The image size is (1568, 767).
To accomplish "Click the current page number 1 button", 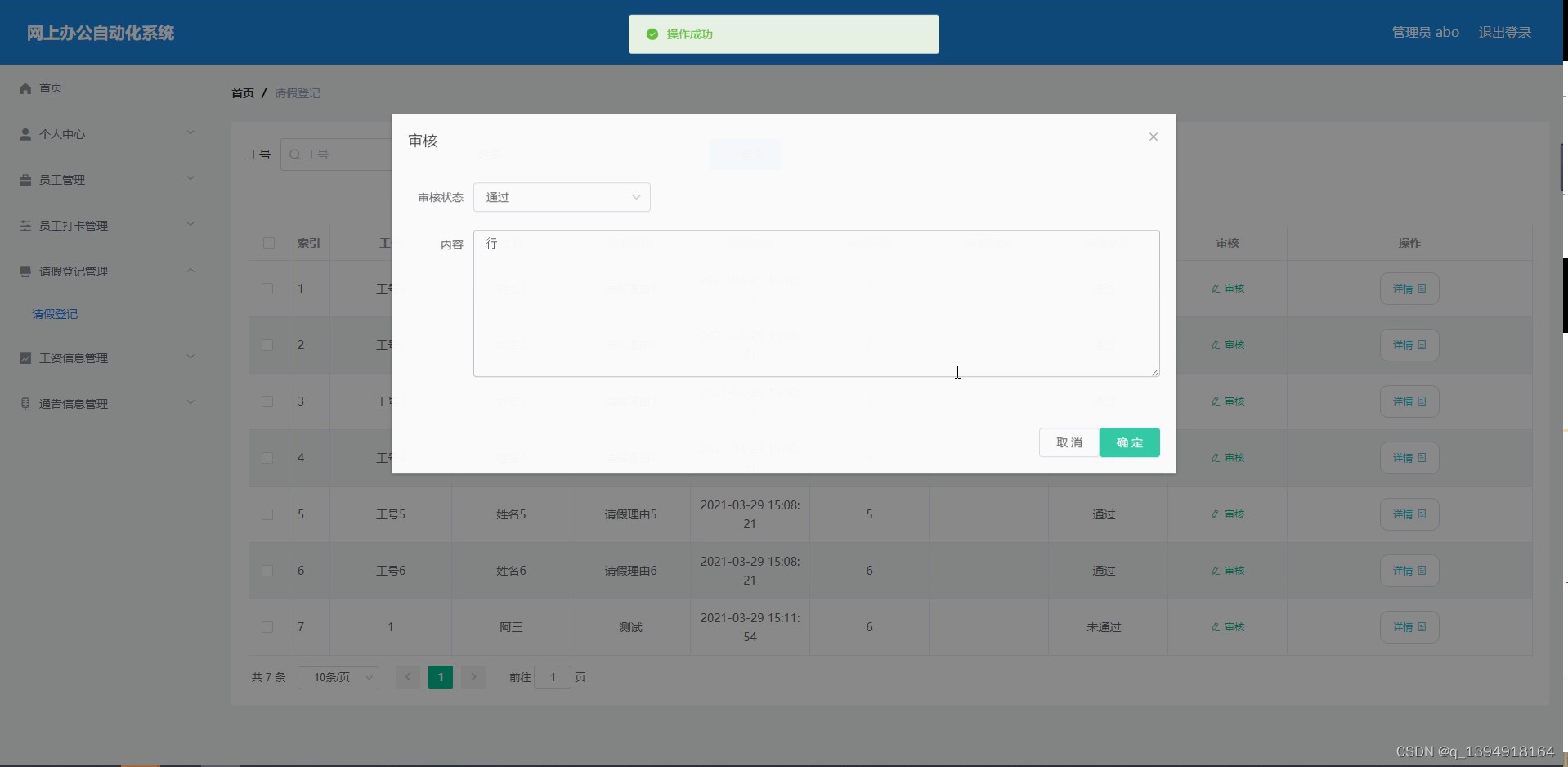I will click(441, 677).
